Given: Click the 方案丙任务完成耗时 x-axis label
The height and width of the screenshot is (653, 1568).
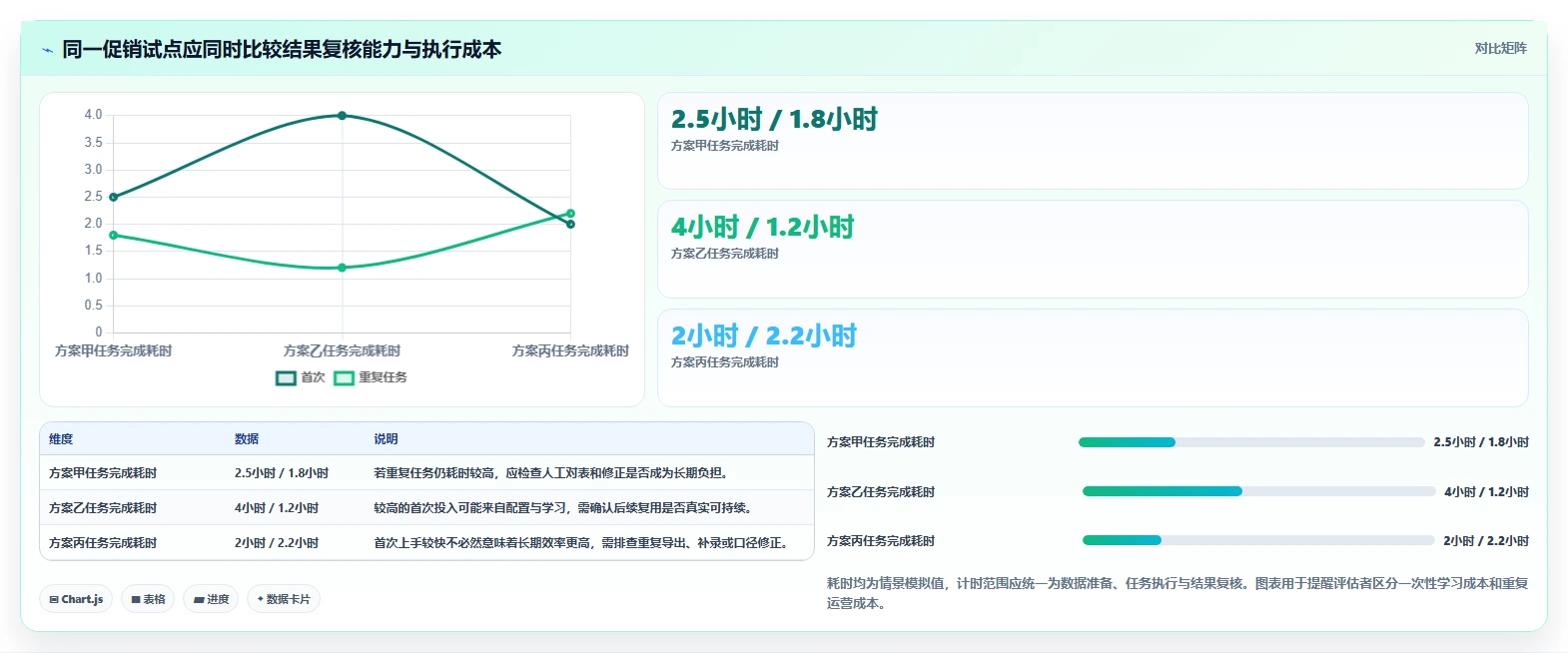Looking at the screenshot, I should click(570, 351).
